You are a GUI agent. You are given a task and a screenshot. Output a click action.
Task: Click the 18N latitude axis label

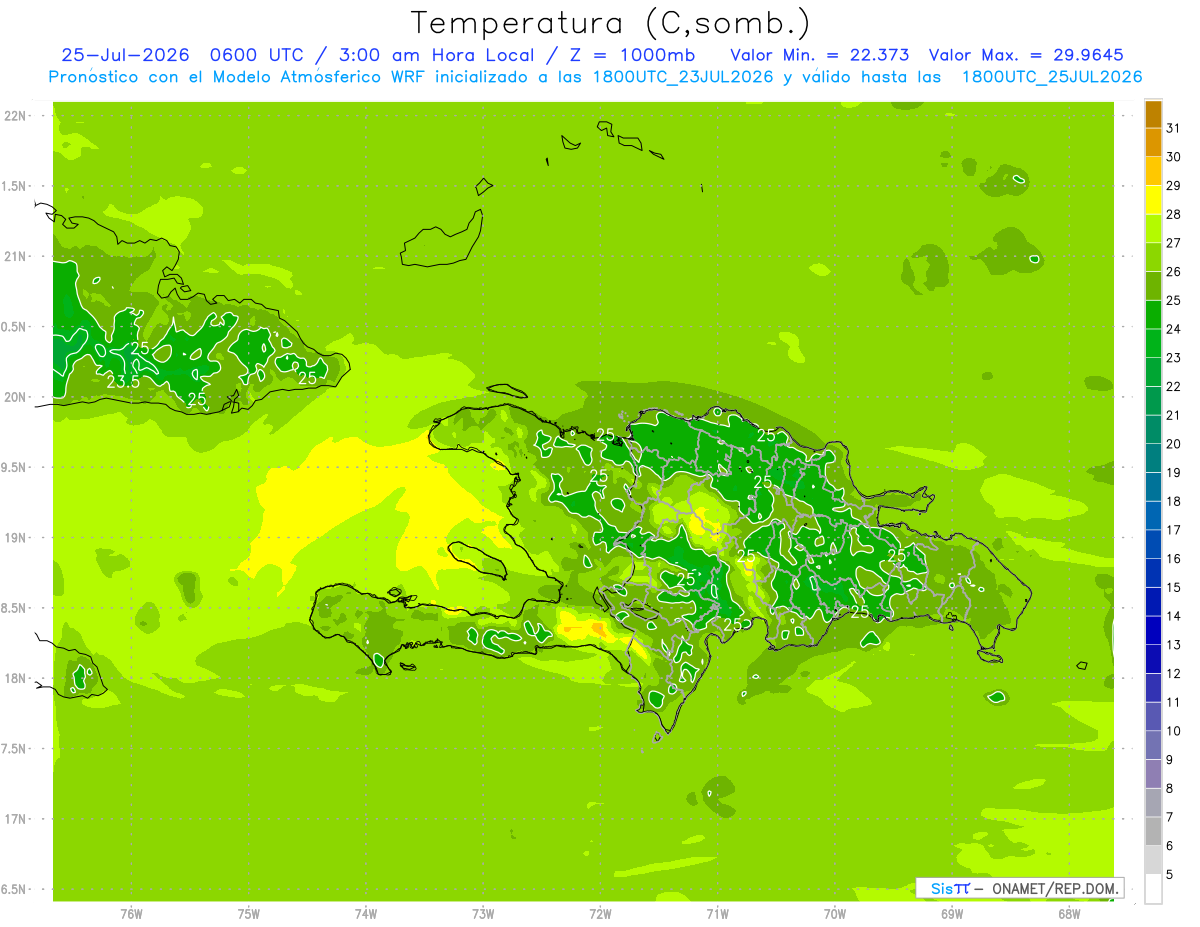click(15, 678)
